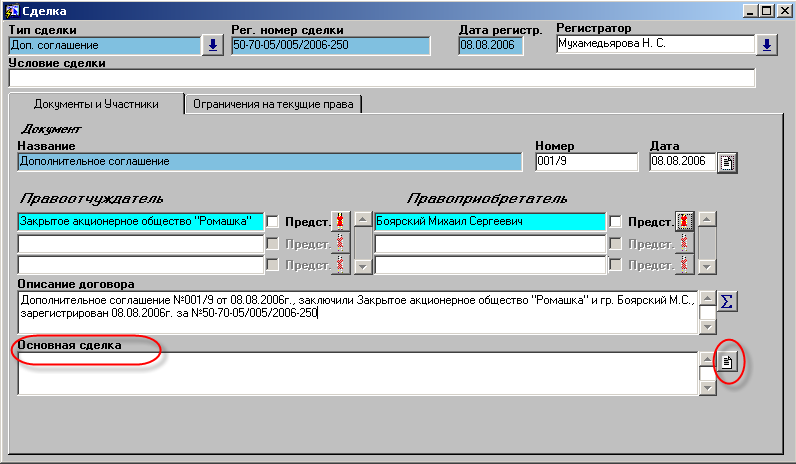Switch to Документы и Участники tab

(96, 104)
